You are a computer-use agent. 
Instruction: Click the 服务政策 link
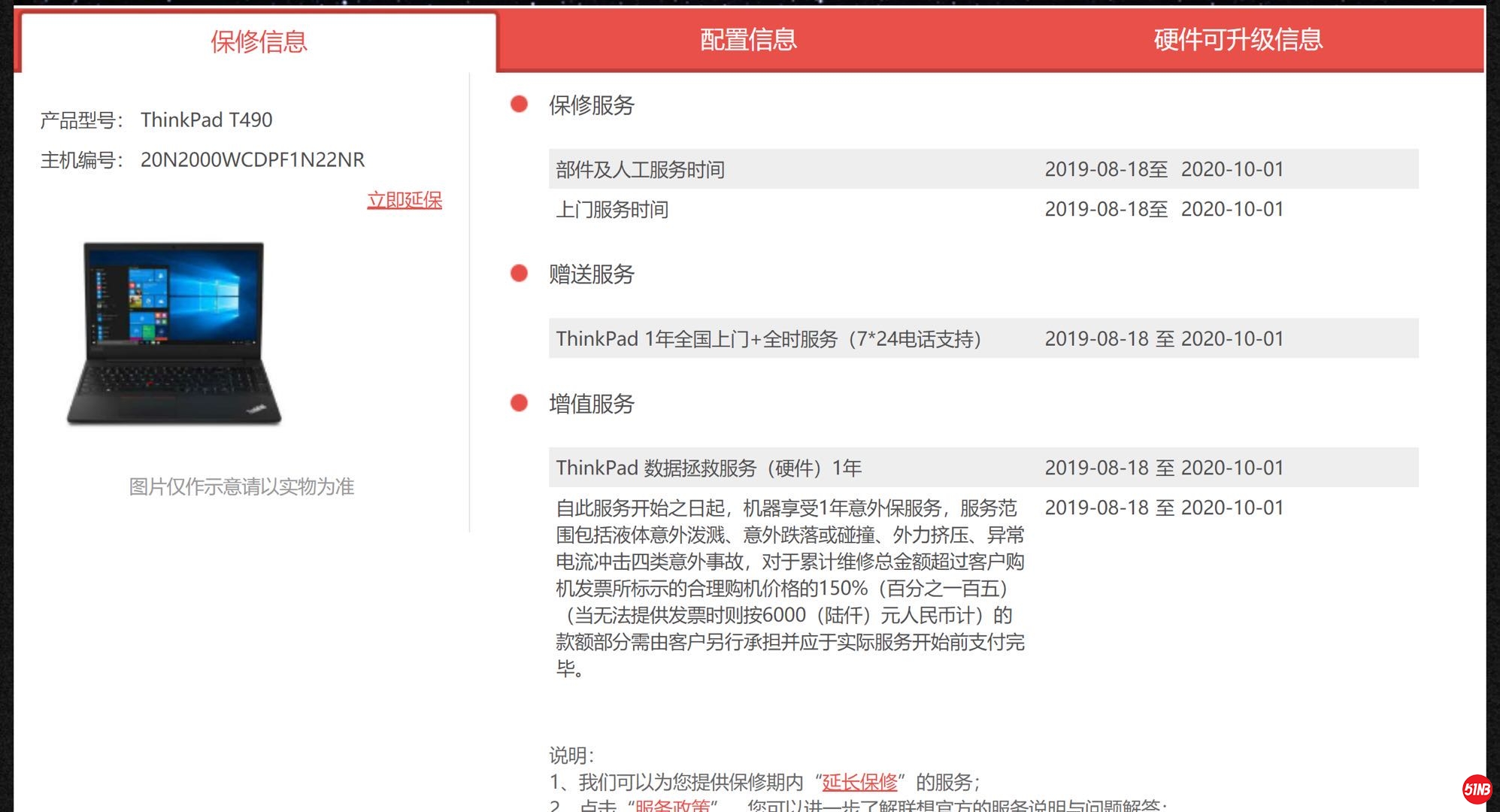click(x=672, y=805)
